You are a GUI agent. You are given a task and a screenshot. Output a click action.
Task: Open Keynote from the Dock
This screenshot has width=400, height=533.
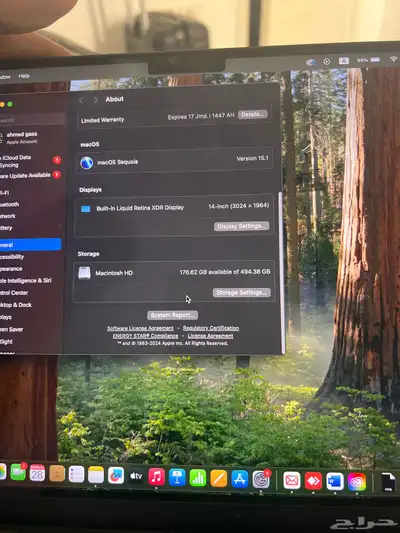(177, 478)
